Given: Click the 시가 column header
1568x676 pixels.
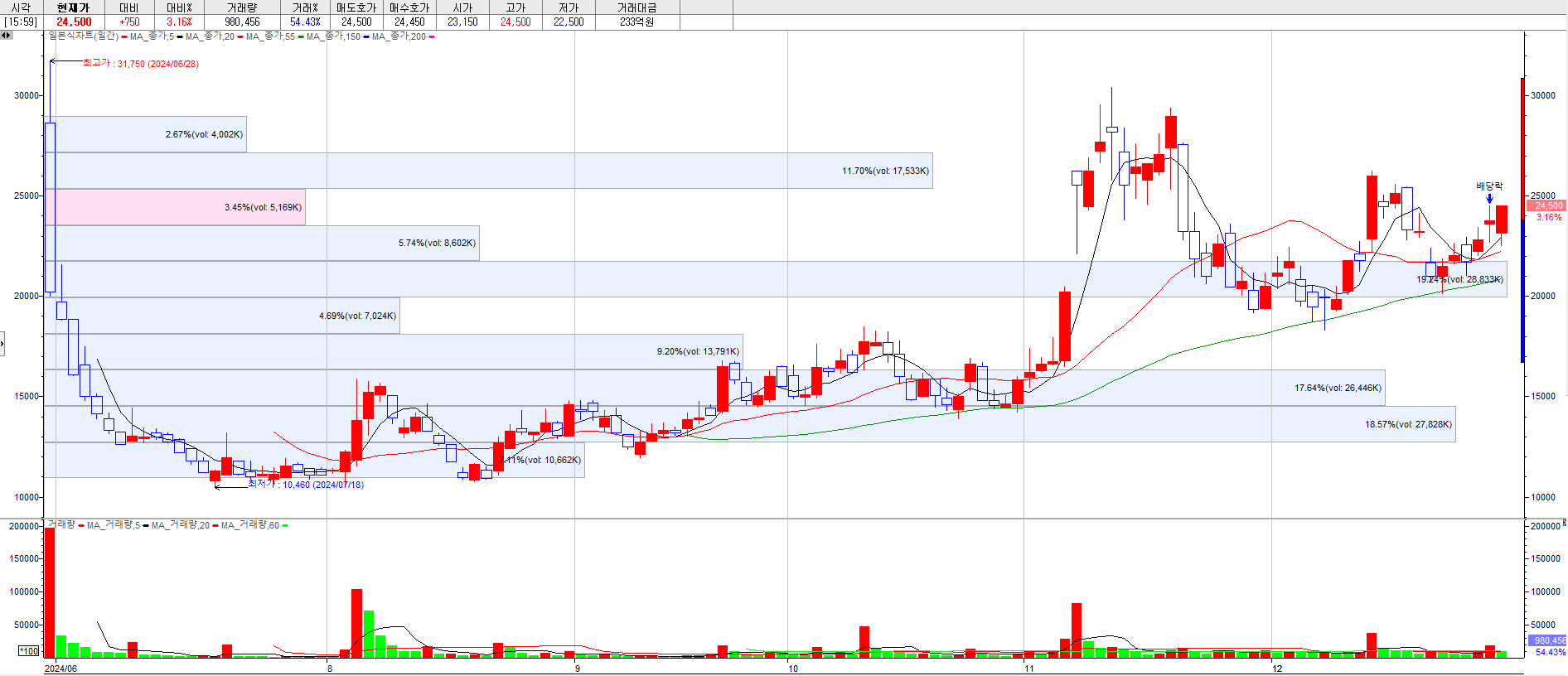Looking at the screenshot, I should 462,7.
